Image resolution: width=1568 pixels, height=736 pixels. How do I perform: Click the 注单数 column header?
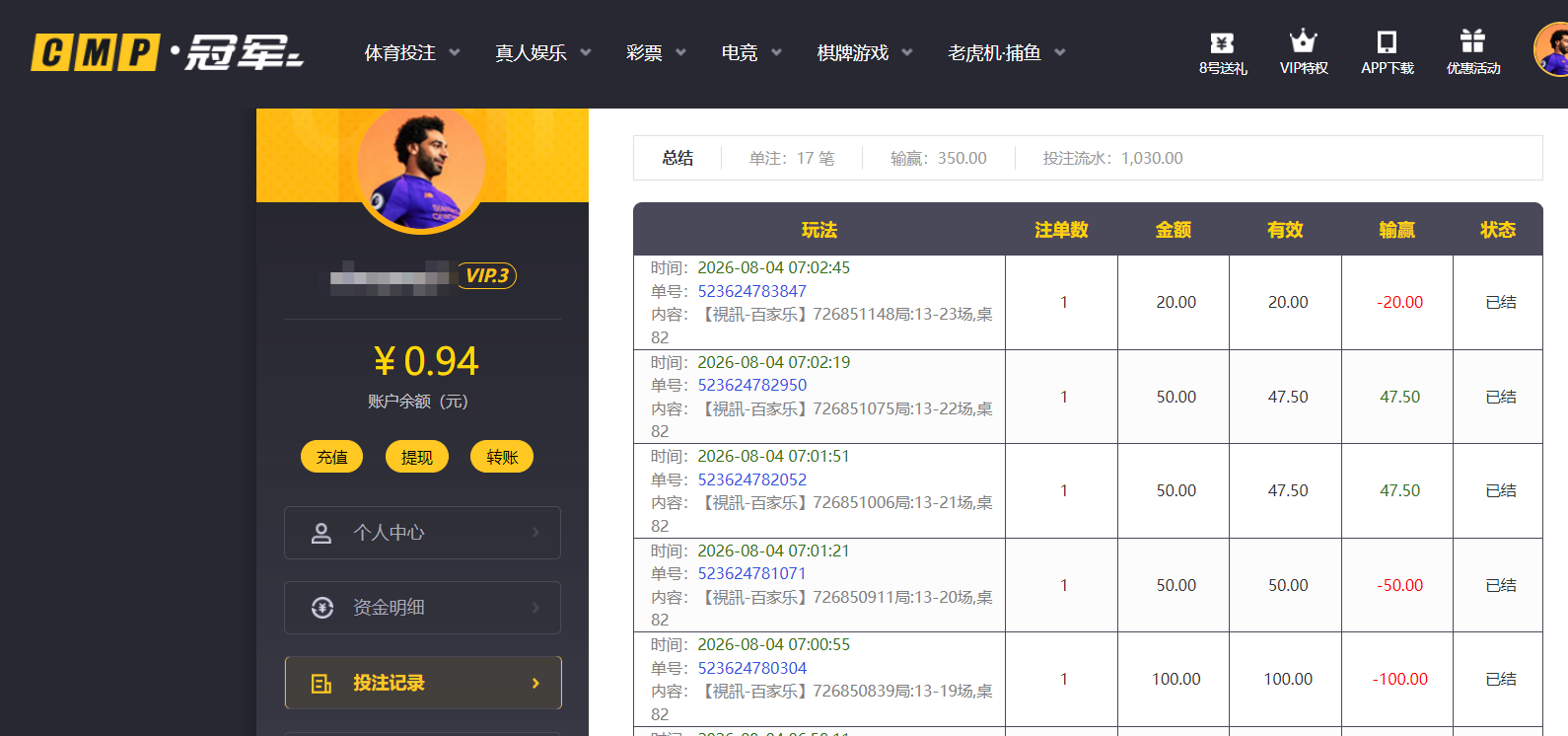(x=1061, y=230)
